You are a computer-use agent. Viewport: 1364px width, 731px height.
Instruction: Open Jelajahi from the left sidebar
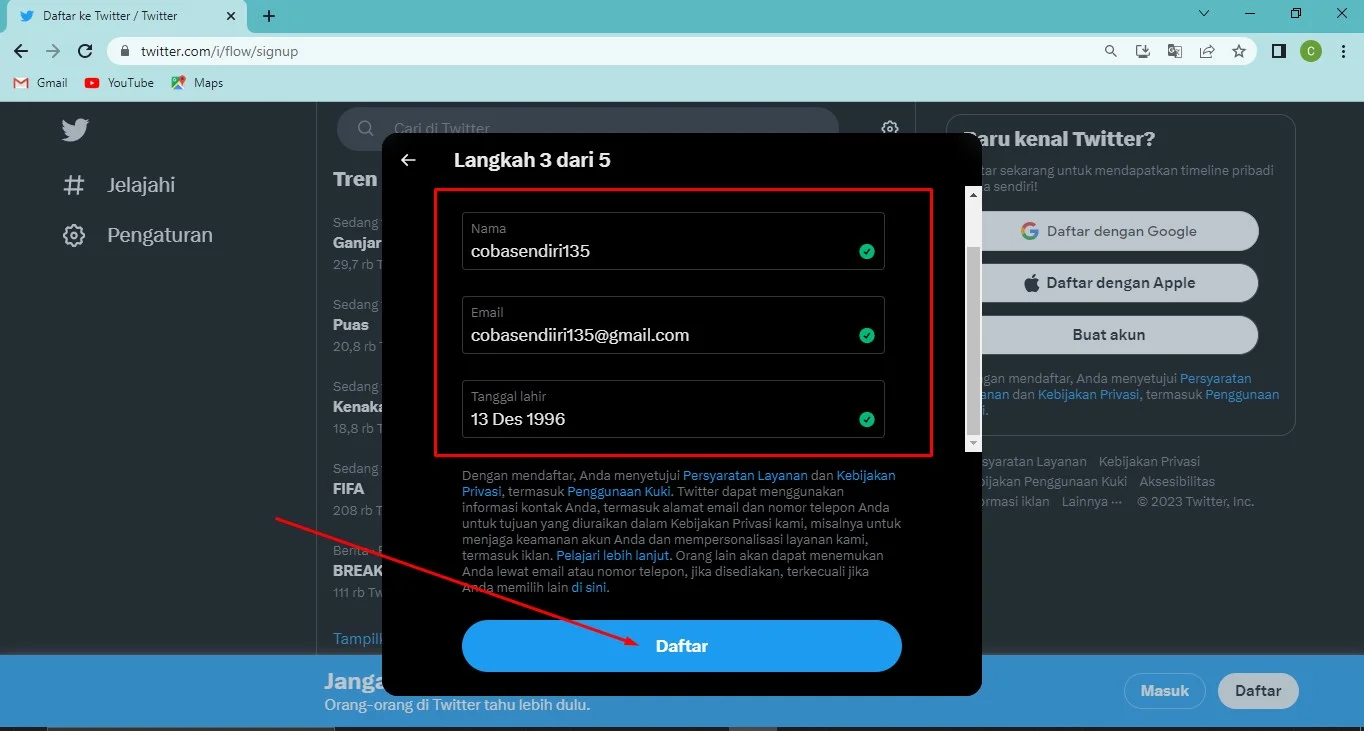122,185
